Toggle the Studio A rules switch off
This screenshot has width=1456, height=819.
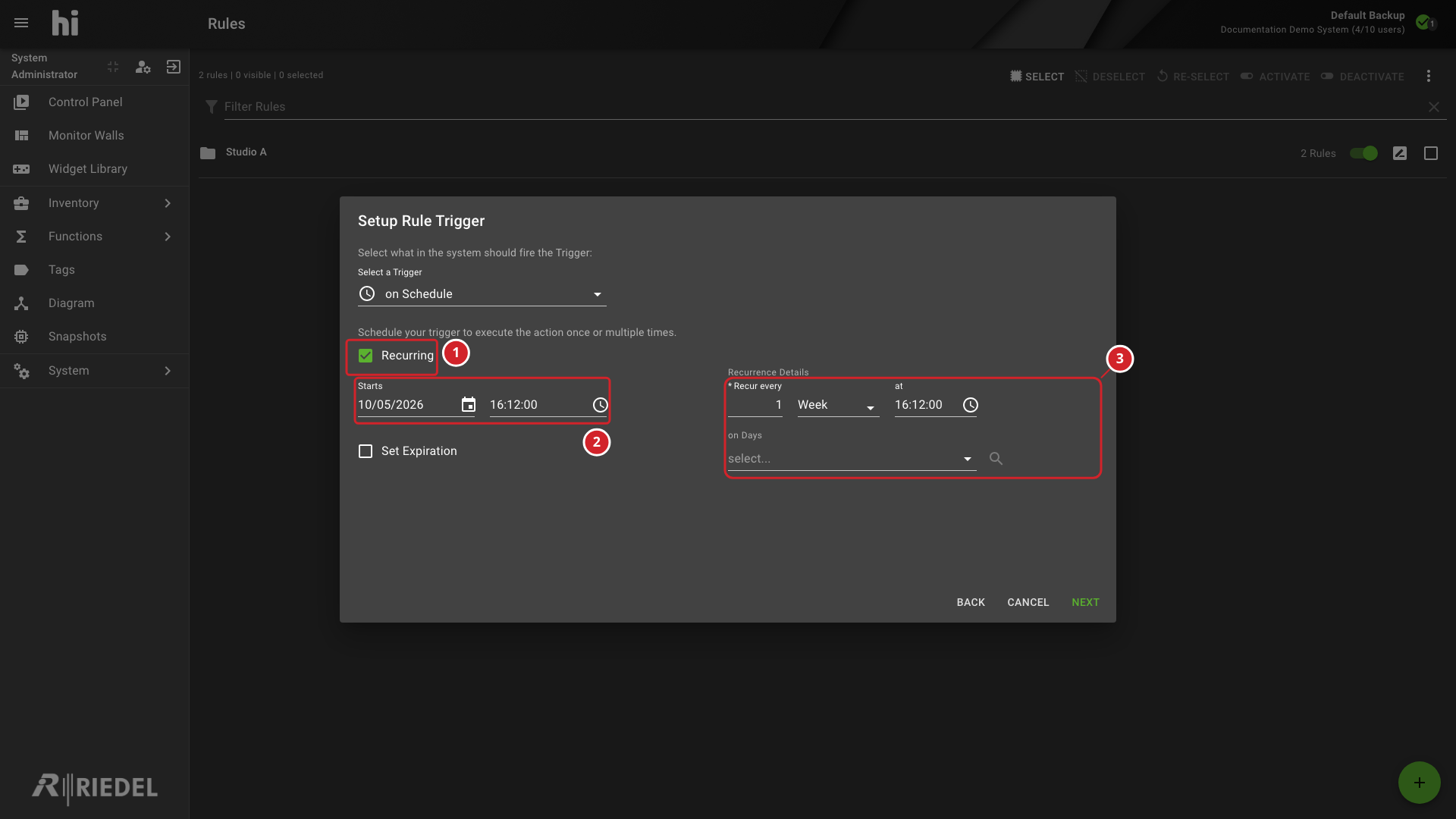(1363, 153)
